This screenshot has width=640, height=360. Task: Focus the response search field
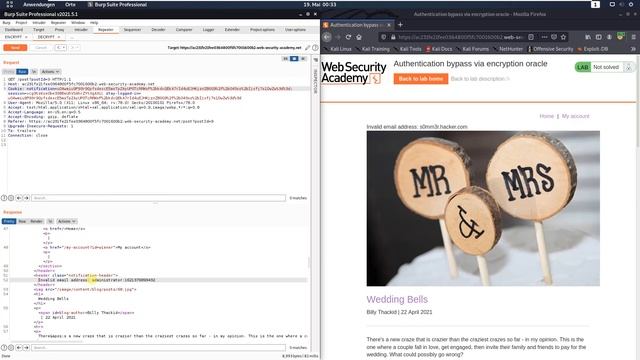pos(158,348)
